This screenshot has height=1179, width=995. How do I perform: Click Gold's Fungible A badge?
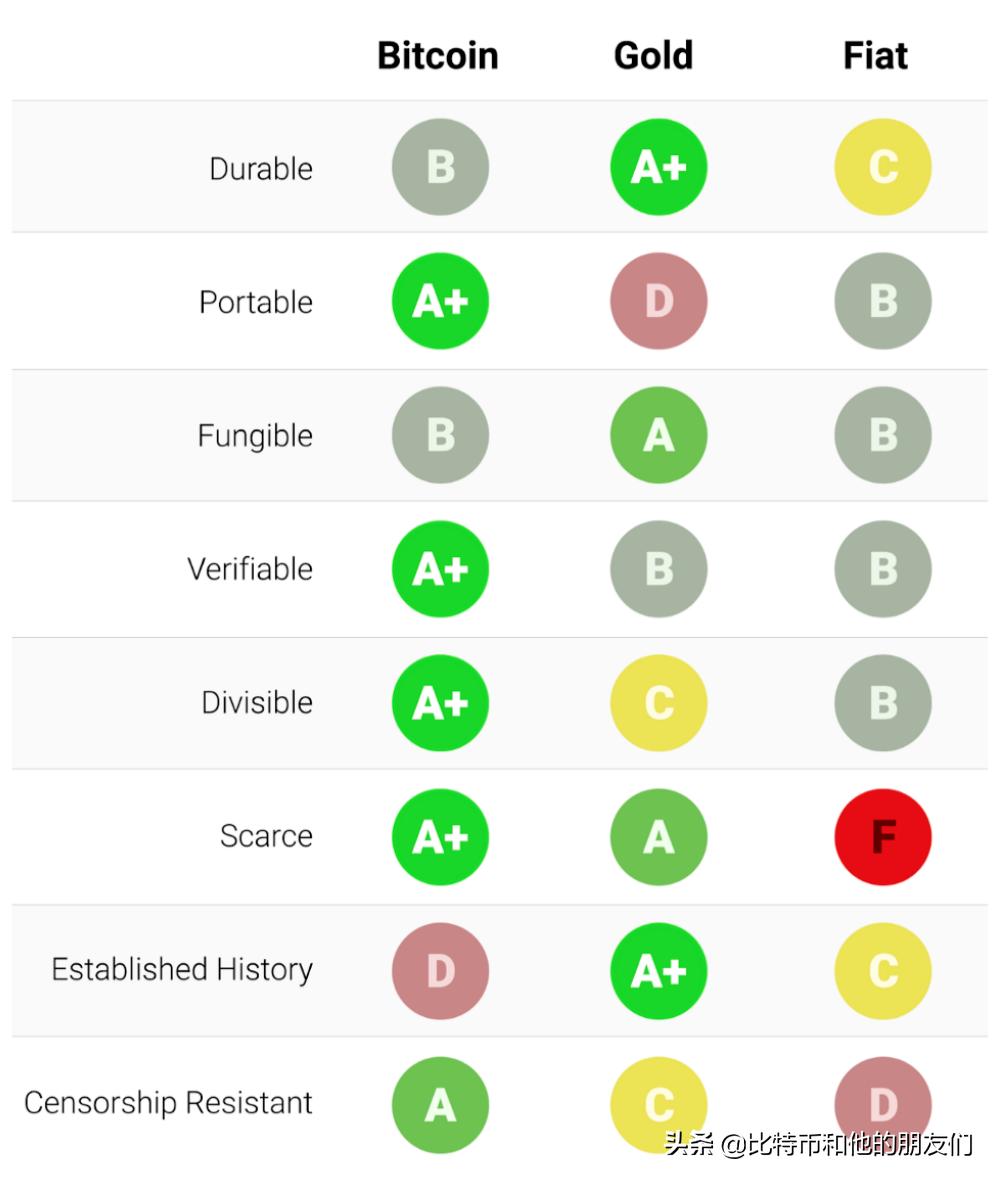pos(659,435)
